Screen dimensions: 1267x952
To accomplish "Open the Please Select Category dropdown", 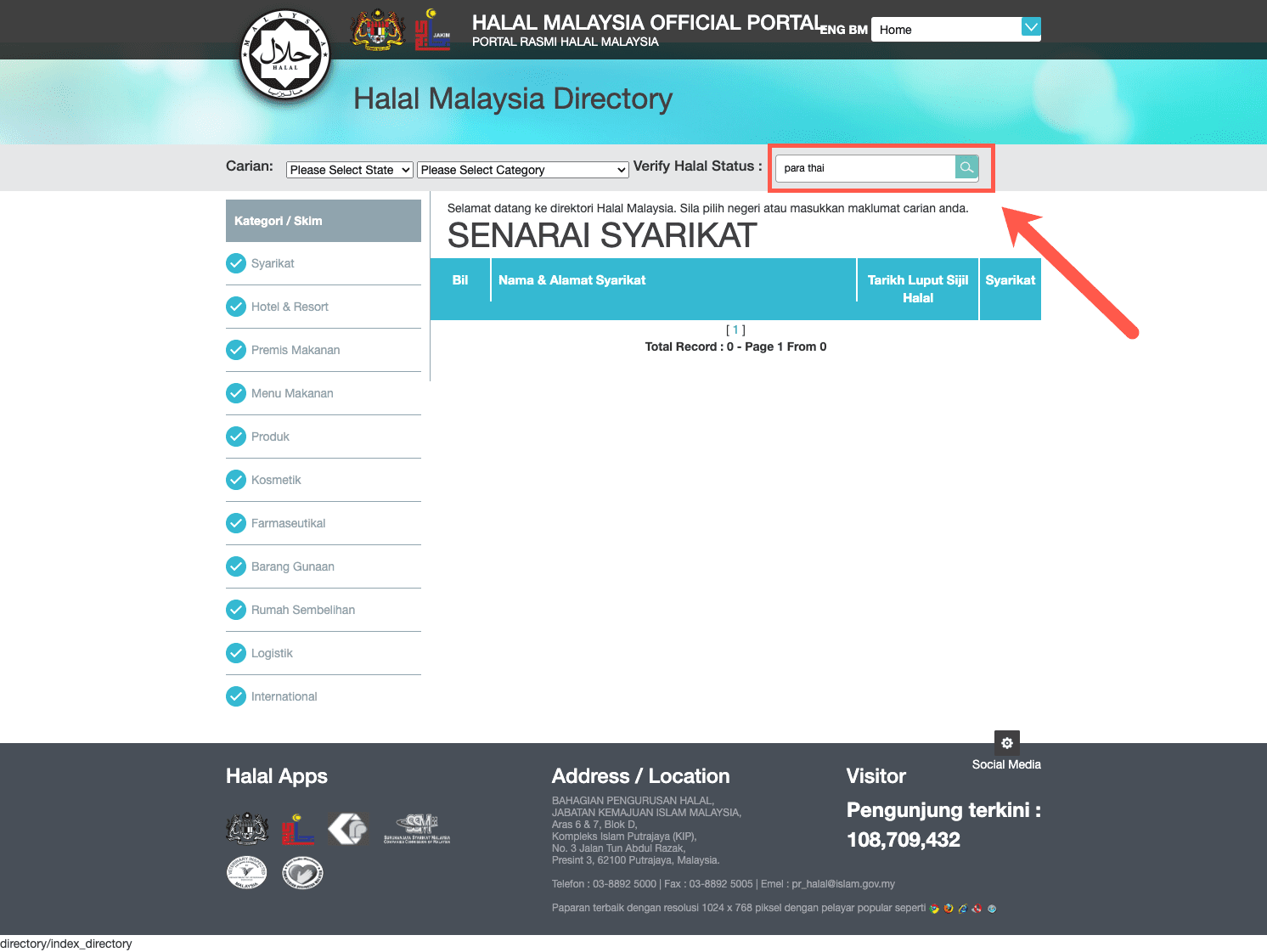I will click(523, 170).
